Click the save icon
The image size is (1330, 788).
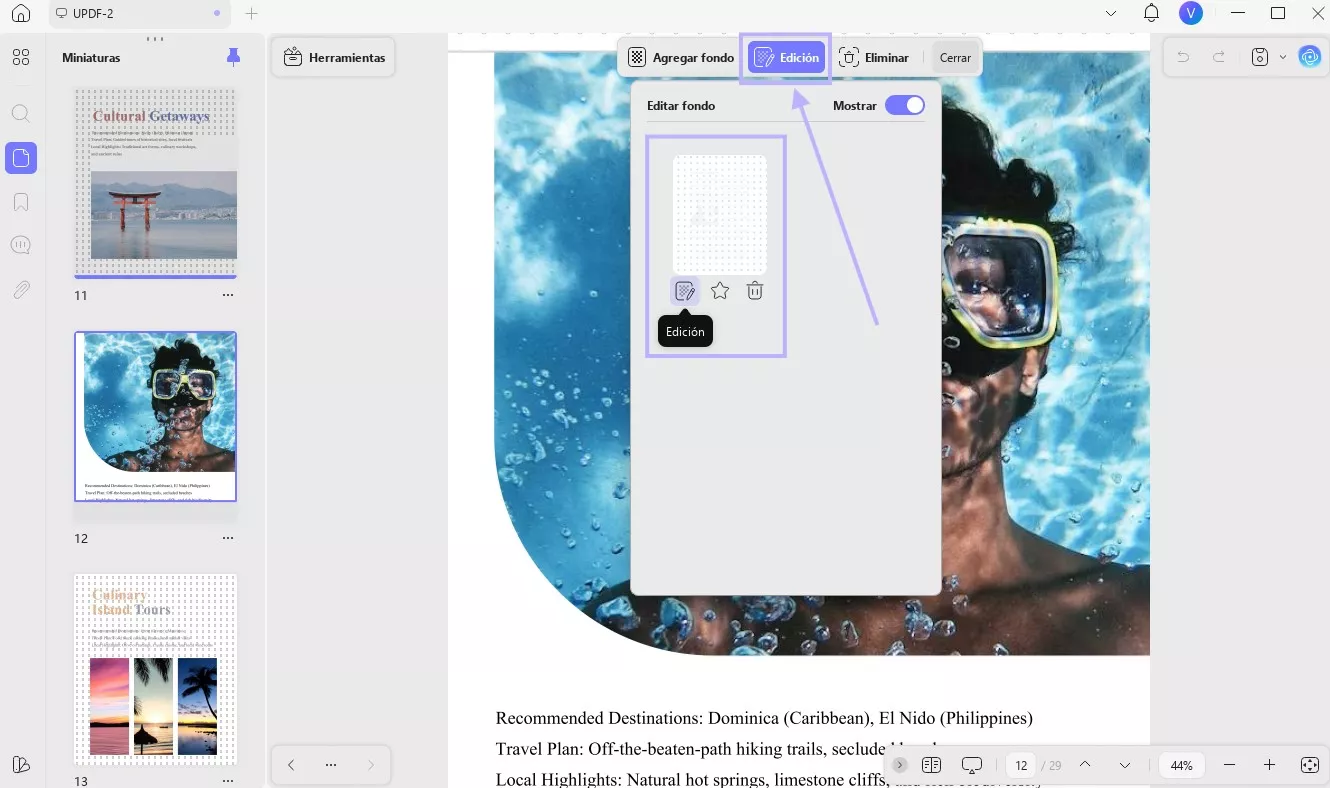point(1261,58)
